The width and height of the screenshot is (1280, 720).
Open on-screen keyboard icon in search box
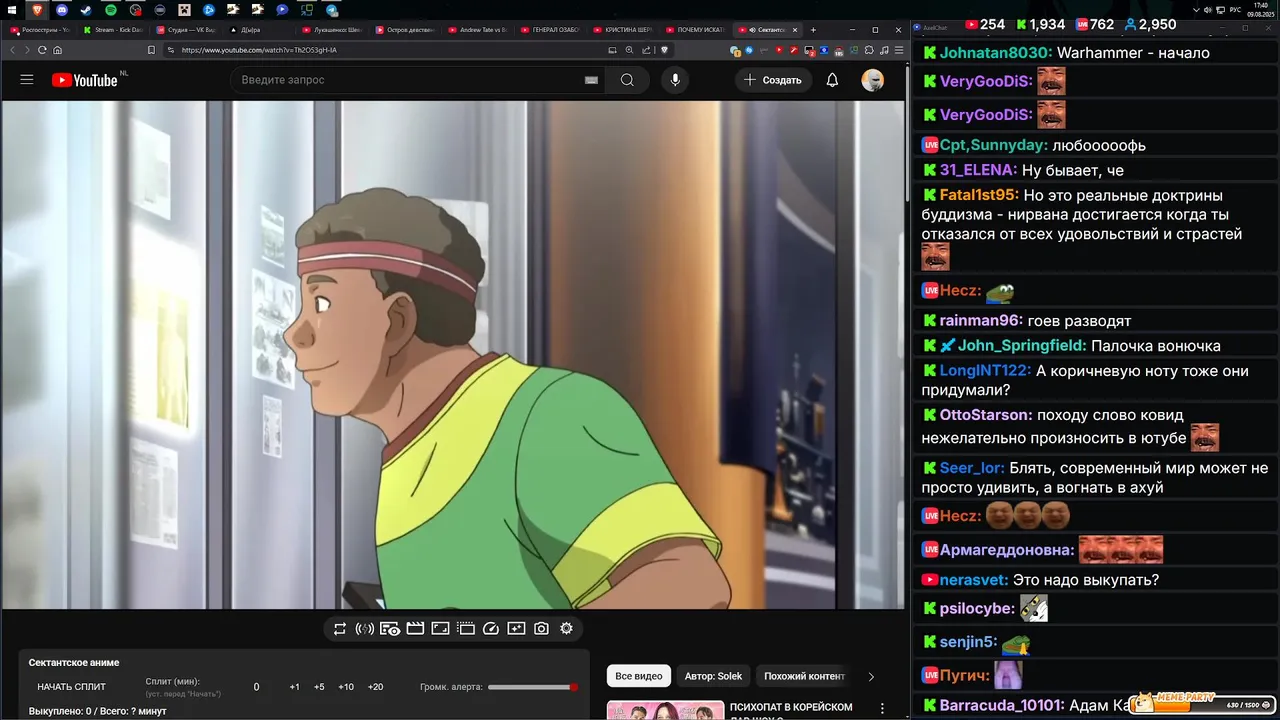[x=591, y=80]
